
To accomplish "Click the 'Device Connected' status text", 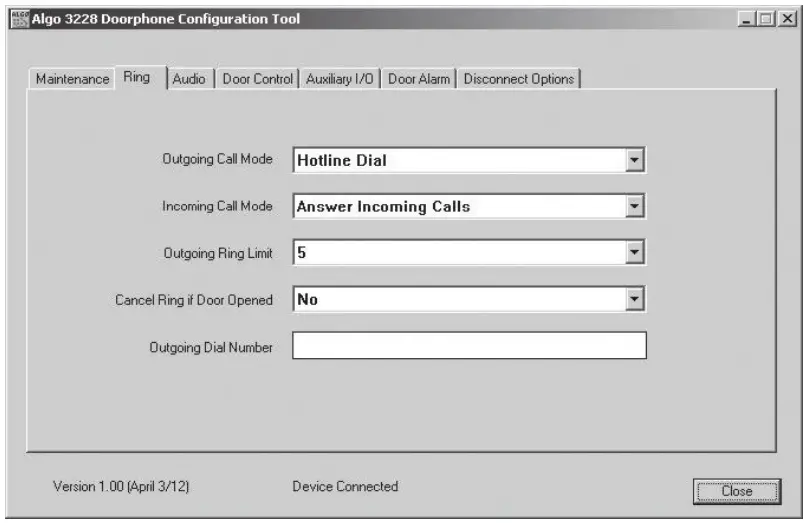I will (345, 486).
